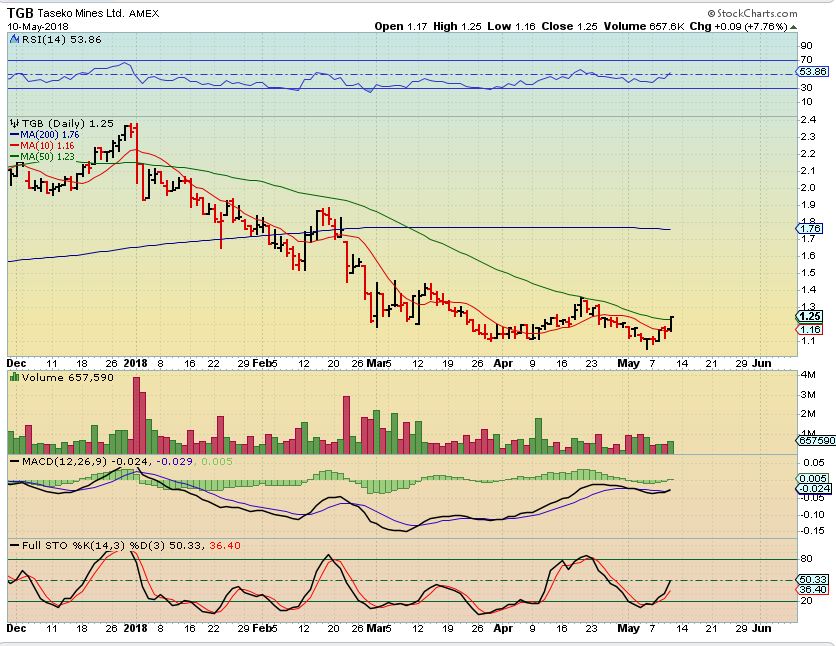Image resolution: width=836 pixels, height=646 pixels.
Task: Click the TGB (Daily) 1.25 label
Action: pos(67,124)
